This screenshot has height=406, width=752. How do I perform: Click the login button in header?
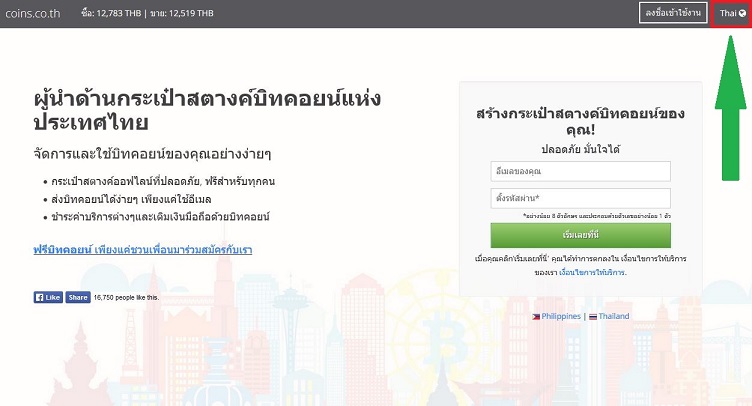[673, 13]
